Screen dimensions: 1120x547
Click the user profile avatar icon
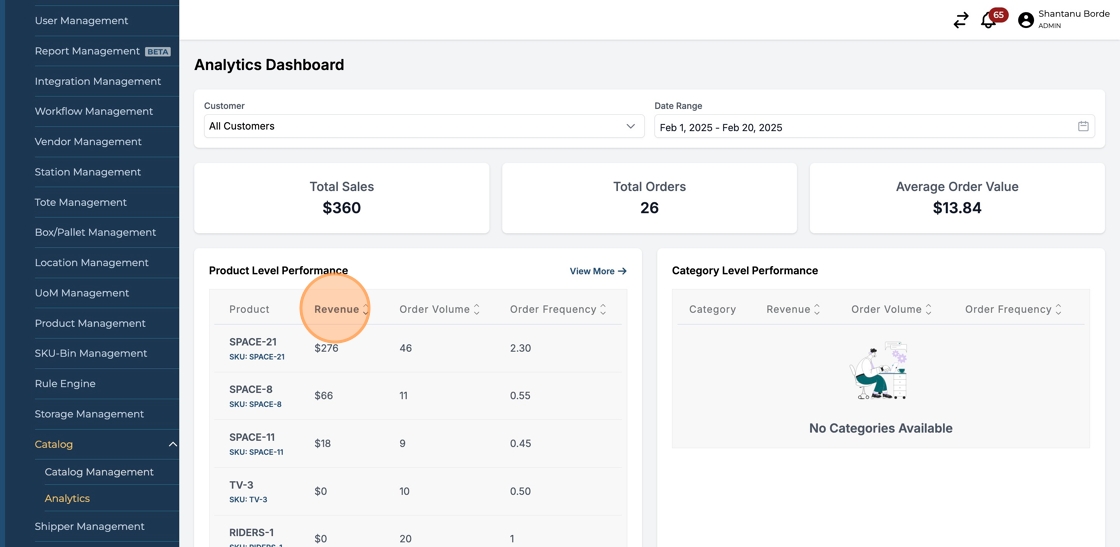1025,20
